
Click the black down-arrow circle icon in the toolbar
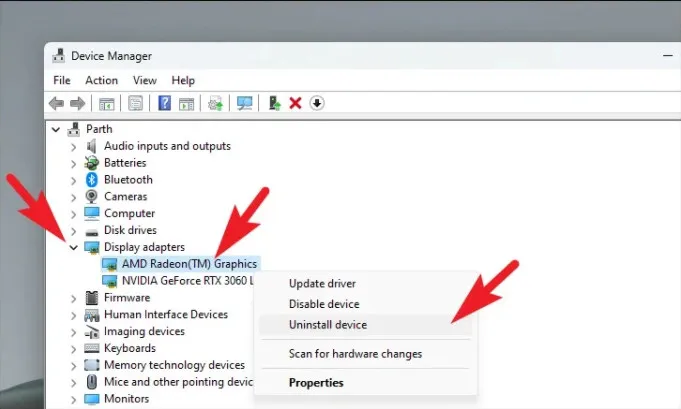pyautogui.click(x=317, y=103)
